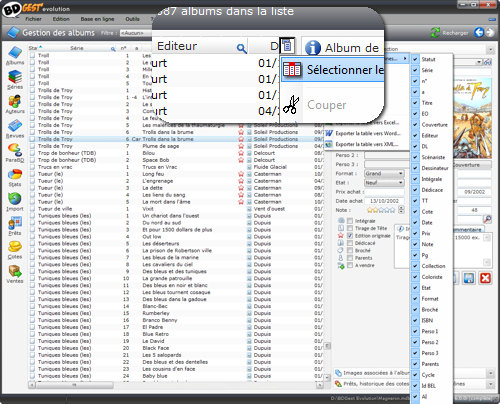The width and height of the screenshot is (500, 404).
Task: Click the Recharger button label
Action: [455, 33]
